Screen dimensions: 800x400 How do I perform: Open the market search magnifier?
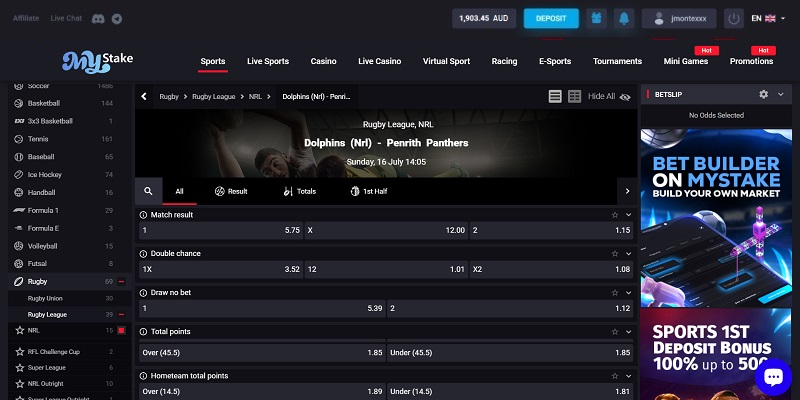tap(148, 191)
